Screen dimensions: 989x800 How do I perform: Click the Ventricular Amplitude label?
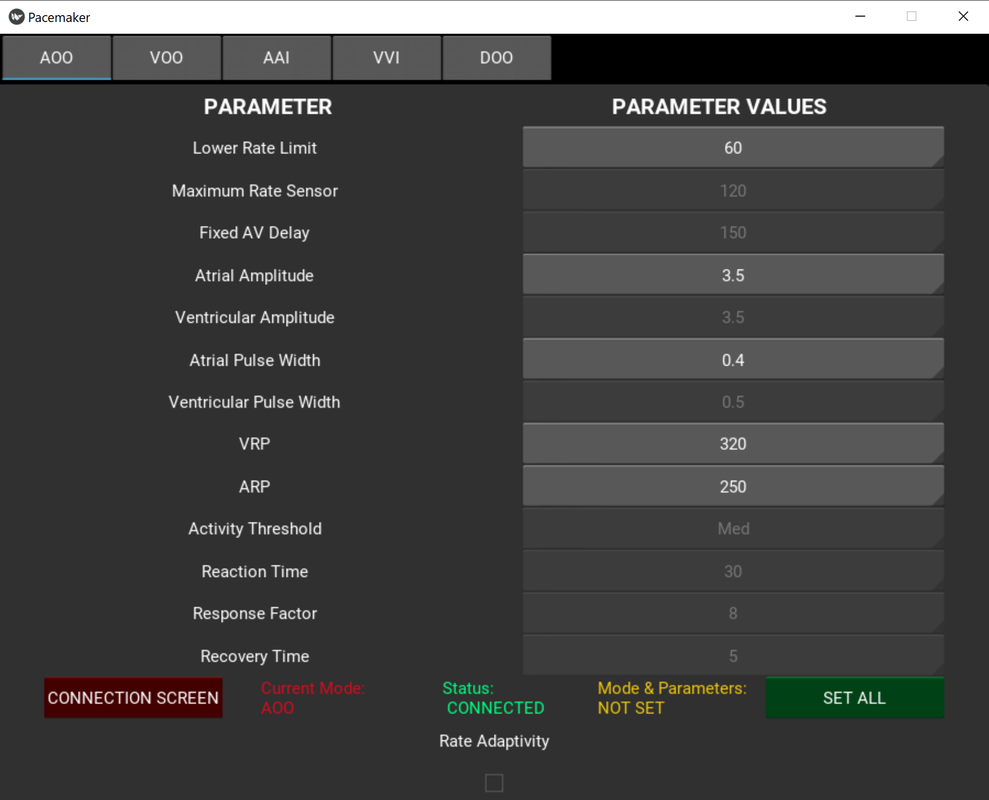pos(255,317)
